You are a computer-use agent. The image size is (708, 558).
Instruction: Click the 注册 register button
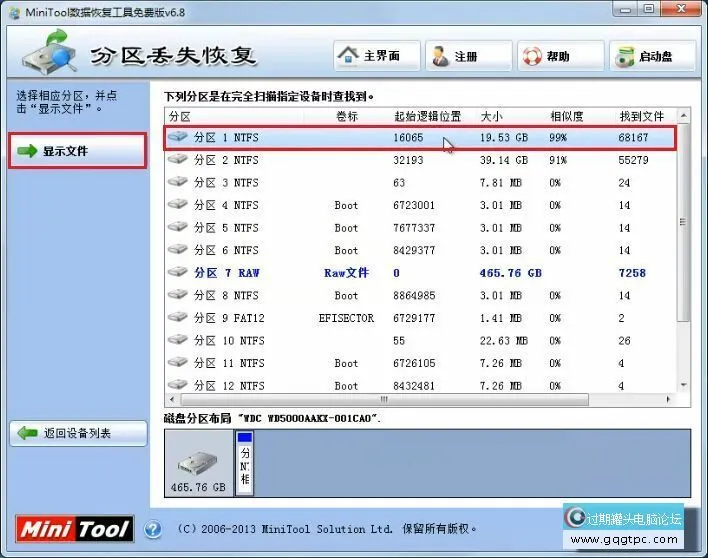click(x=469, y=56)
